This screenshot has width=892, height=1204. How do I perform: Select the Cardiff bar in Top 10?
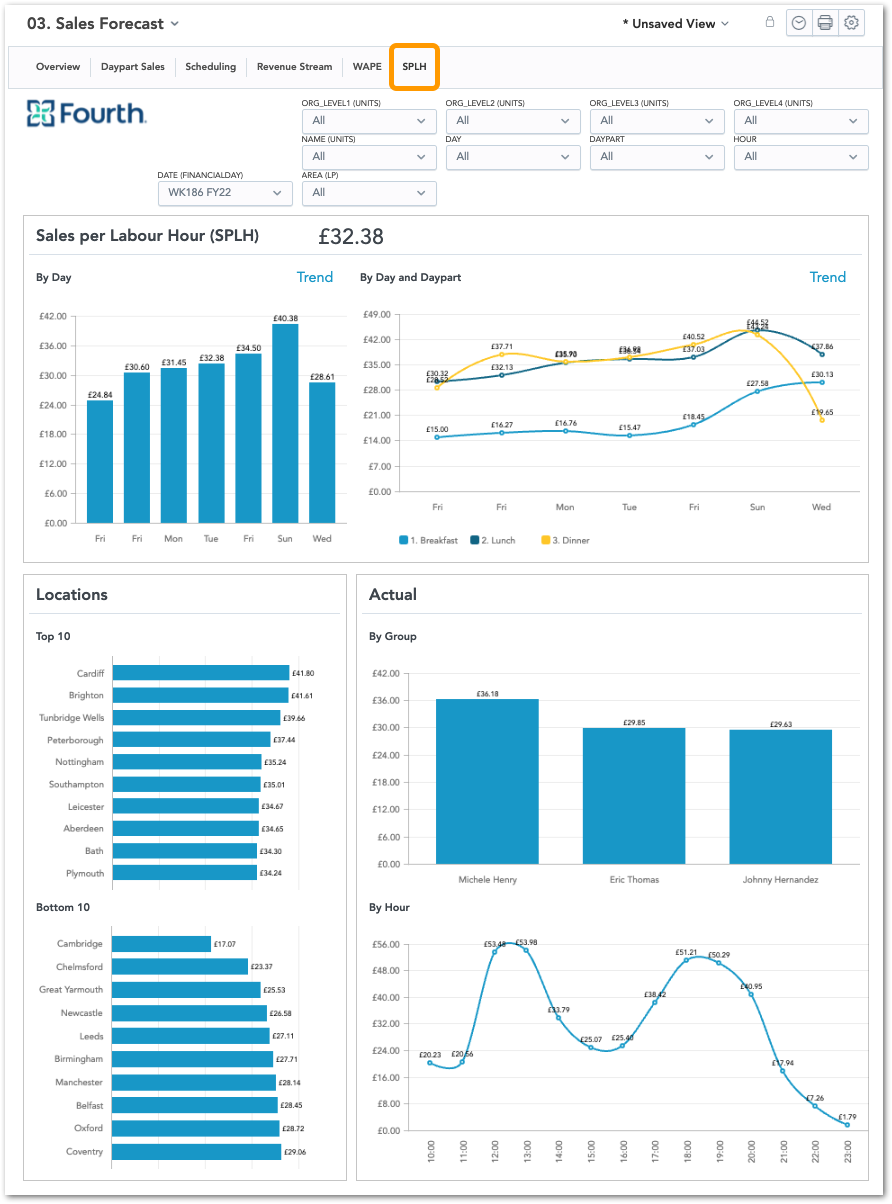tap(200, 673)
